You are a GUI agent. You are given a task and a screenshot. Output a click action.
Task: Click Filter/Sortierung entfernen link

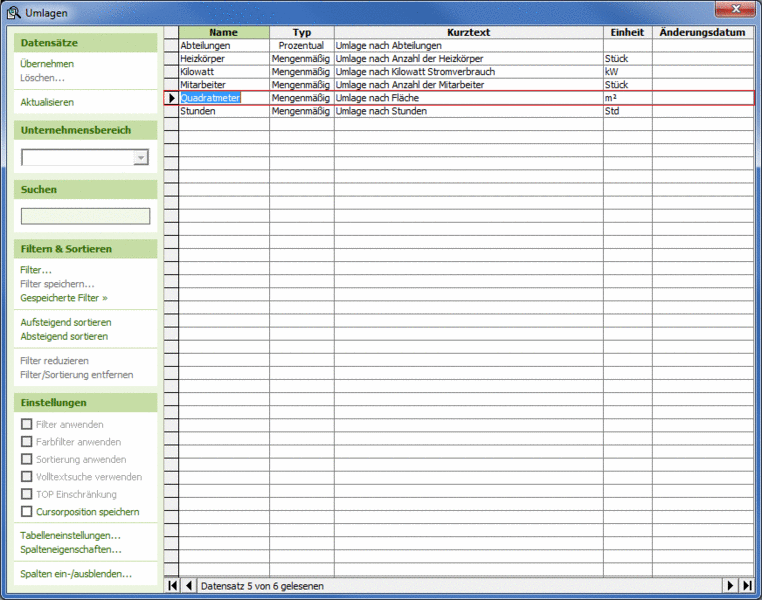(x=76, y=375)
